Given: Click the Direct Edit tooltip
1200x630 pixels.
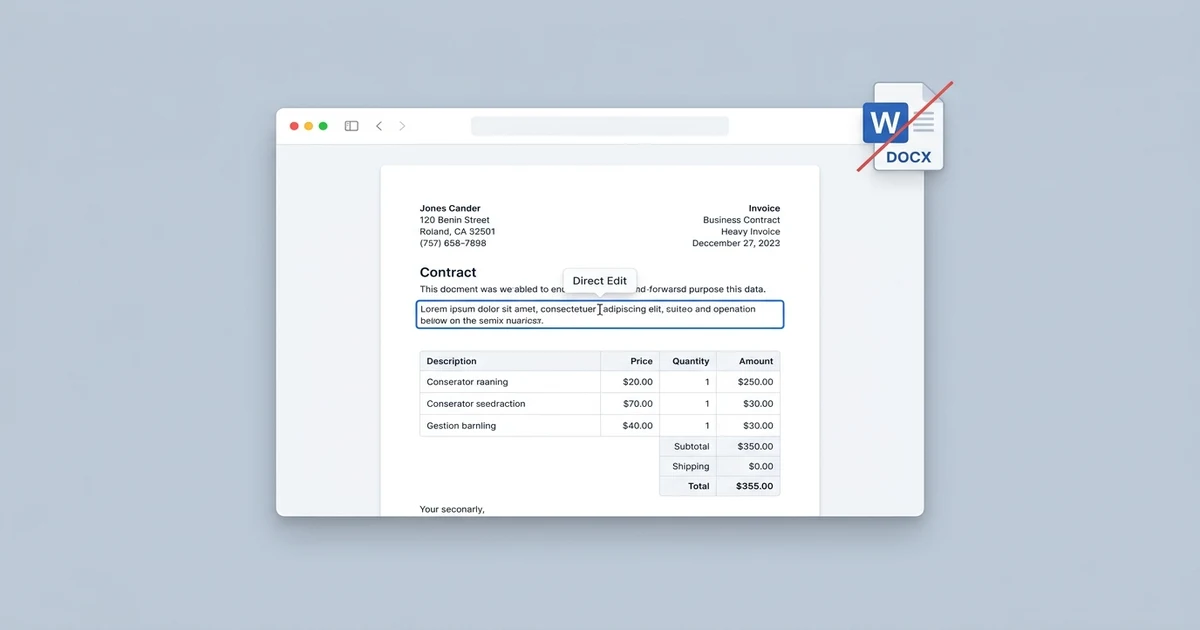Looking at the screenshot, I should (600, 281).
